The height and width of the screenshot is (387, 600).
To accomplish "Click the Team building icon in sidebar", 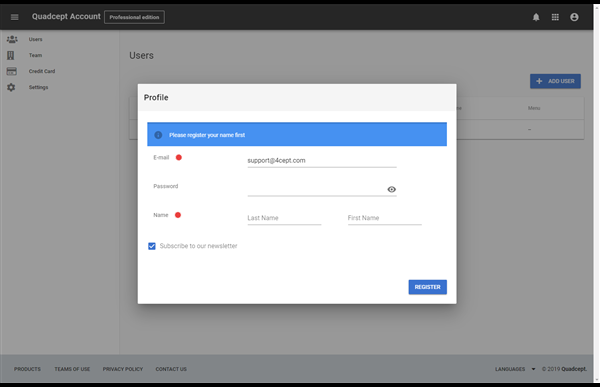I will pyautogui.click(x=11, y=55).
